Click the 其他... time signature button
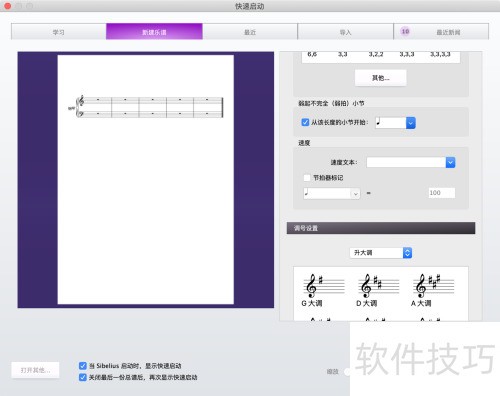Viewport: 500px width, 396px height. click(381, 78)
